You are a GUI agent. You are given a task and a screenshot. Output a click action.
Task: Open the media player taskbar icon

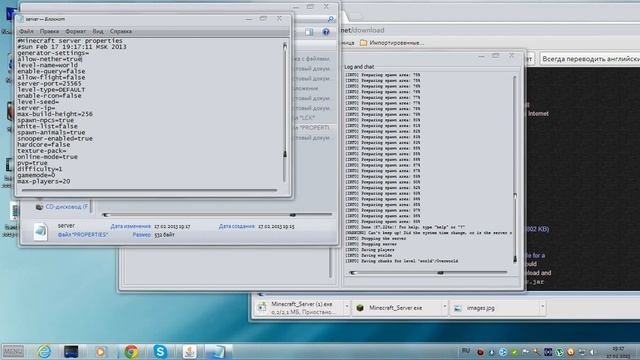coord(100,351)
